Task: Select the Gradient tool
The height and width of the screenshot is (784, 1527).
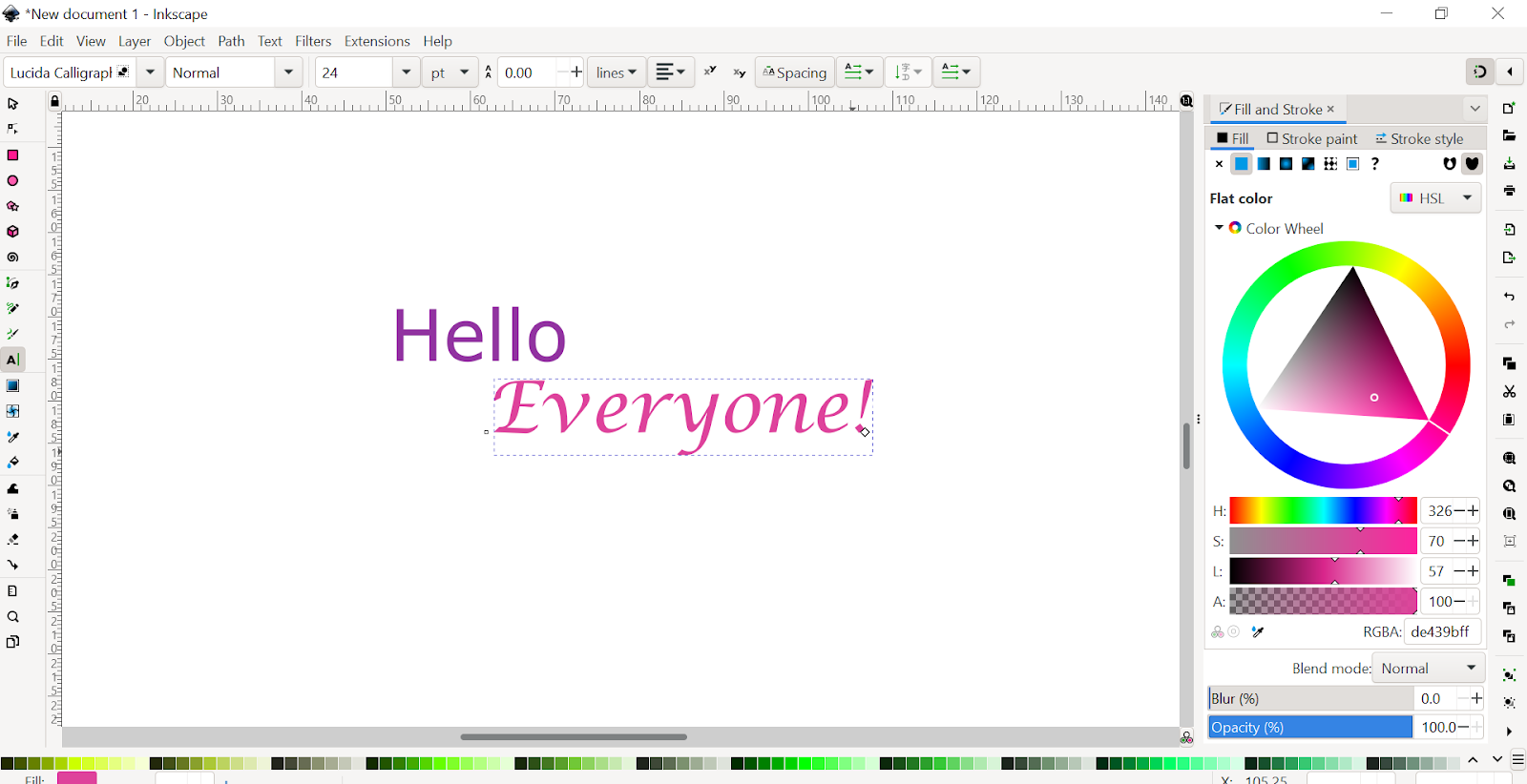Action: point(12,385)
